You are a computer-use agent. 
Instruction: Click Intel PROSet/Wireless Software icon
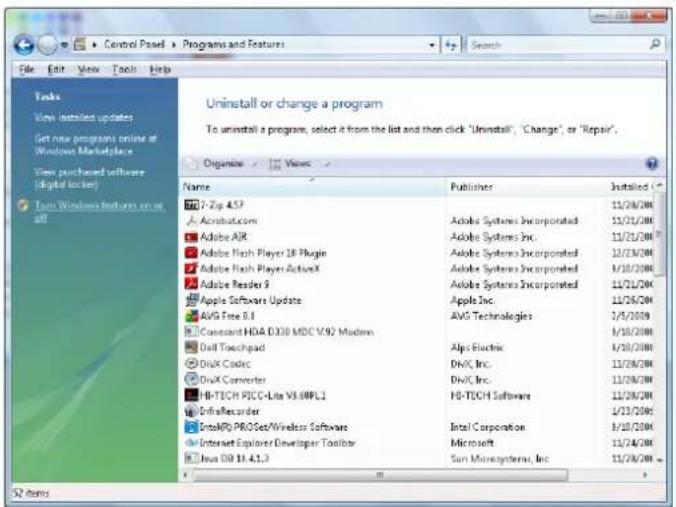(191, 427)
